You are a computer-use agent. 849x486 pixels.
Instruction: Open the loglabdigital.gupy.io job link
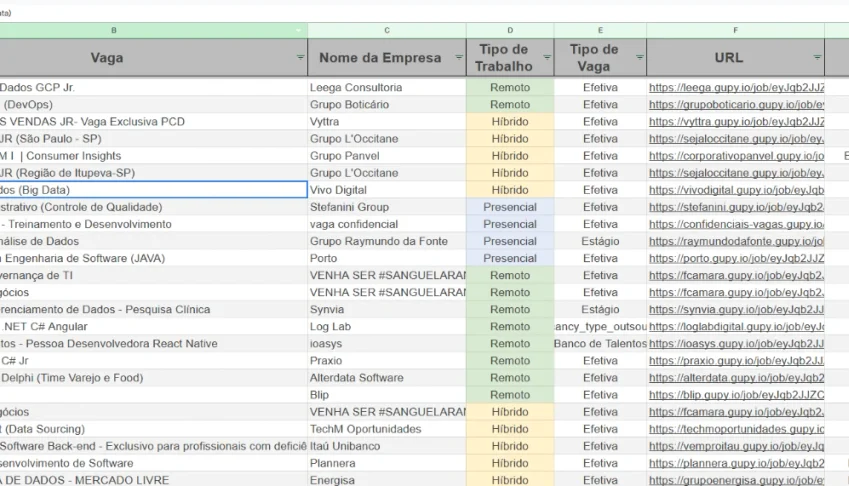(736, 326)
